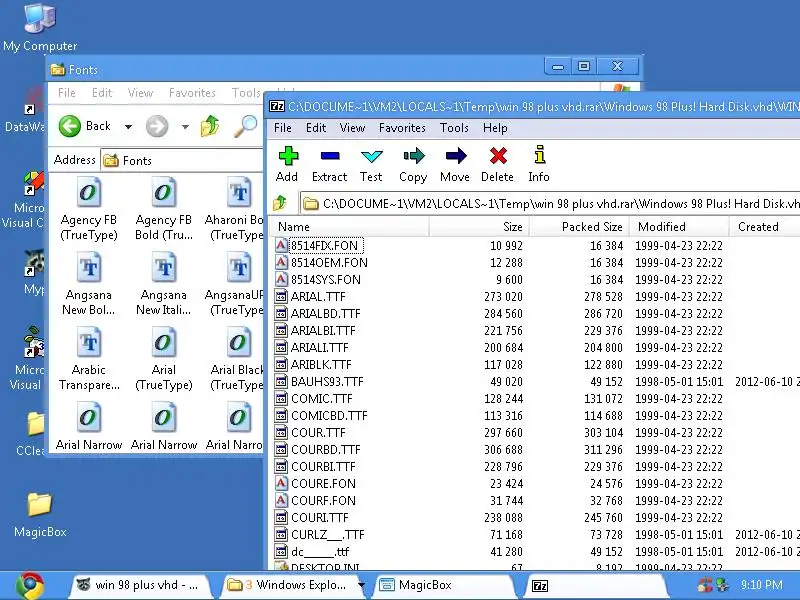Screen dimensions: 800x600
Task: Open the 7-Zip Help menu
Action: (495, 128)
